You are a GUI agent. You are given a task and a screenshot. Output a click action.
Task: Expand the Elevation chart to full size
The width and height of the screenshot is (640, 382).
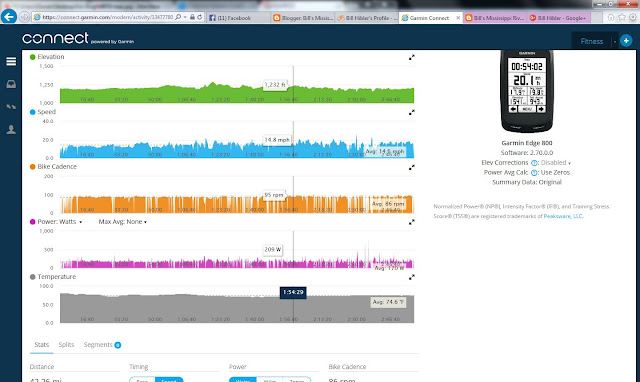(x=411, y=58)
